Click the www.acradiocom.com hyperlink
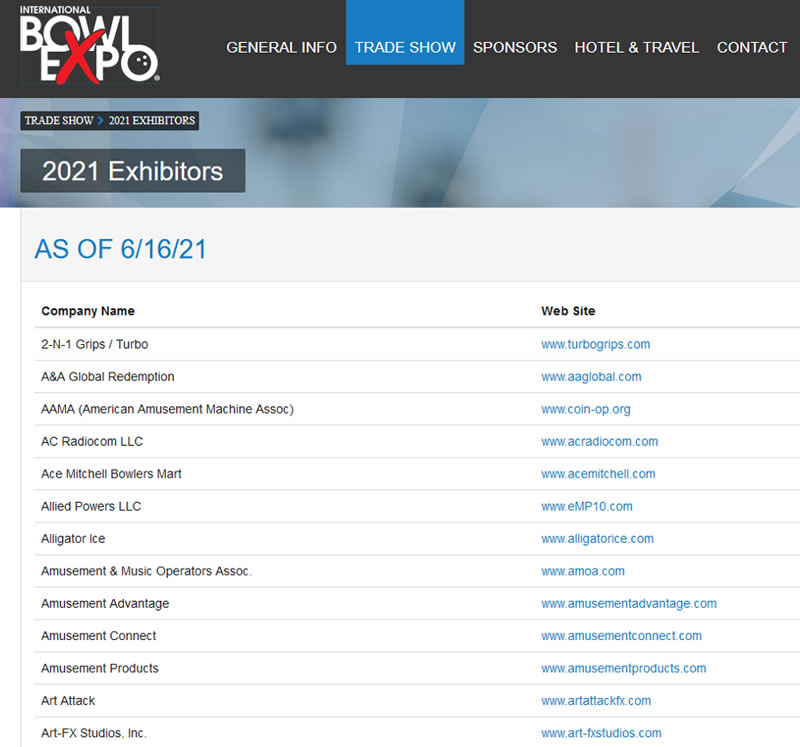The image size is (800, 747). pos(598,441)
